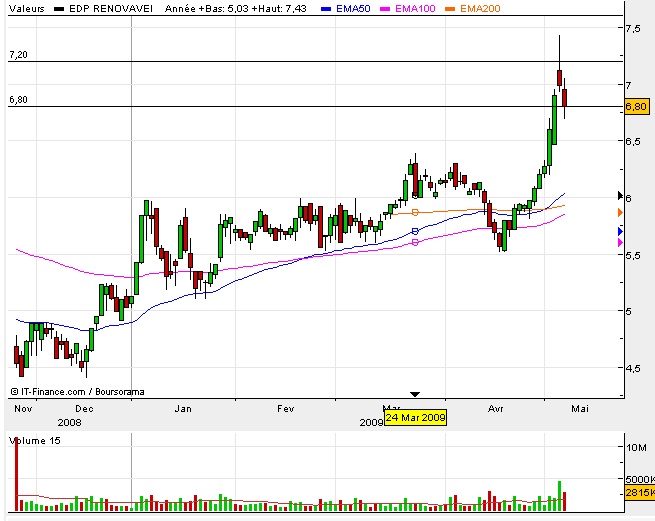Click the blue EMA50 arrow on price axis
Screen dimensions: 655x521
pos(620,231)
